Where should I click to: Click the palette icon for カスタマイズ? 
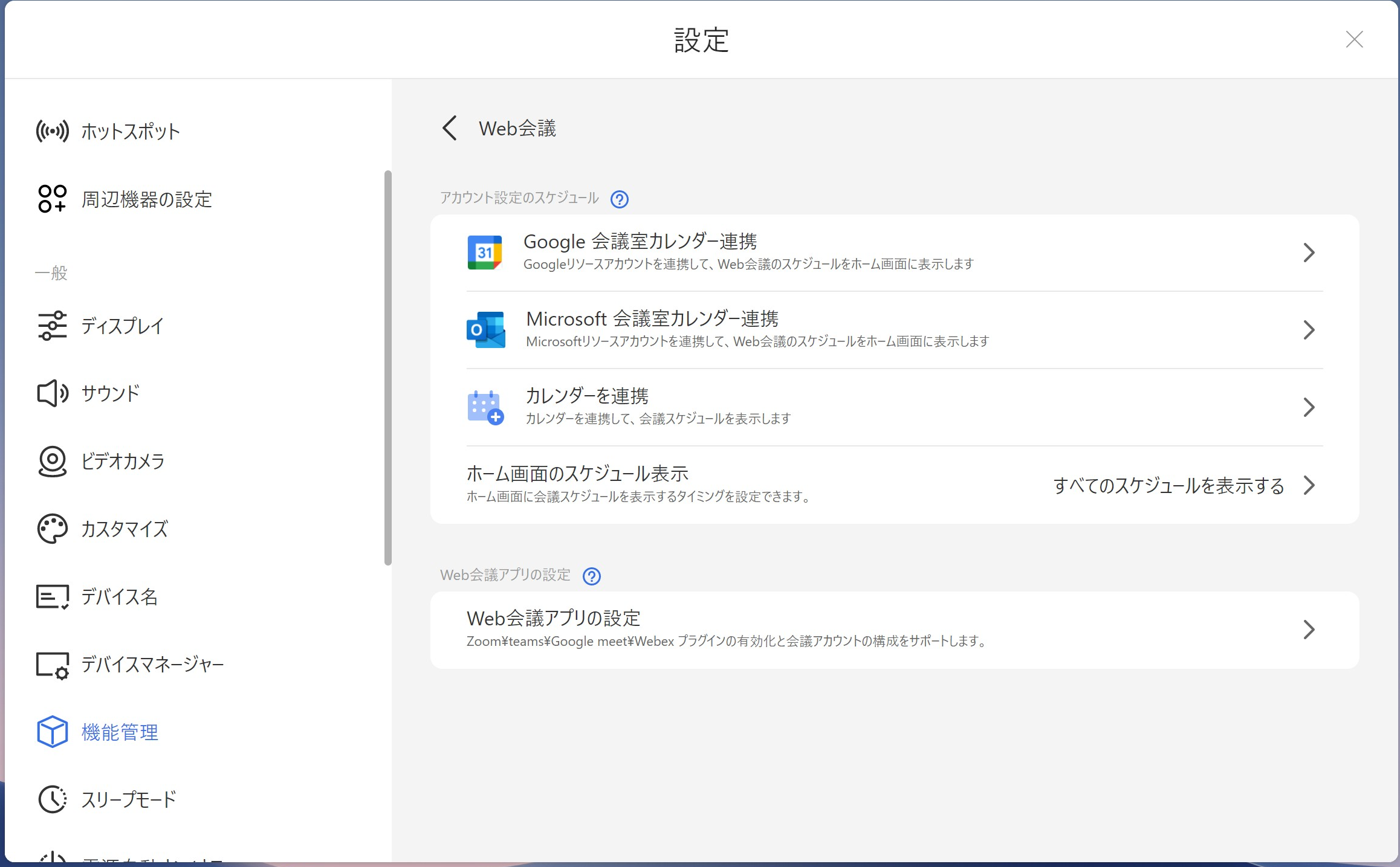click(x=52, y=529)
